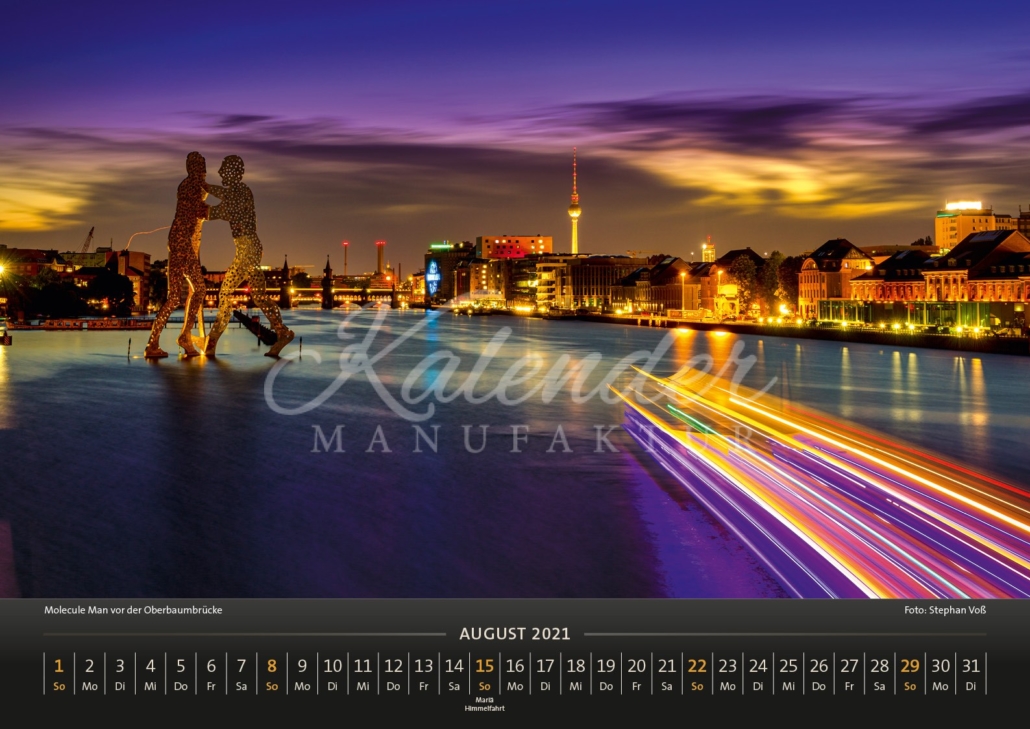Click the Foto: Stephan Voß credit
1030x729 pixels.
(x=945, y=610)
